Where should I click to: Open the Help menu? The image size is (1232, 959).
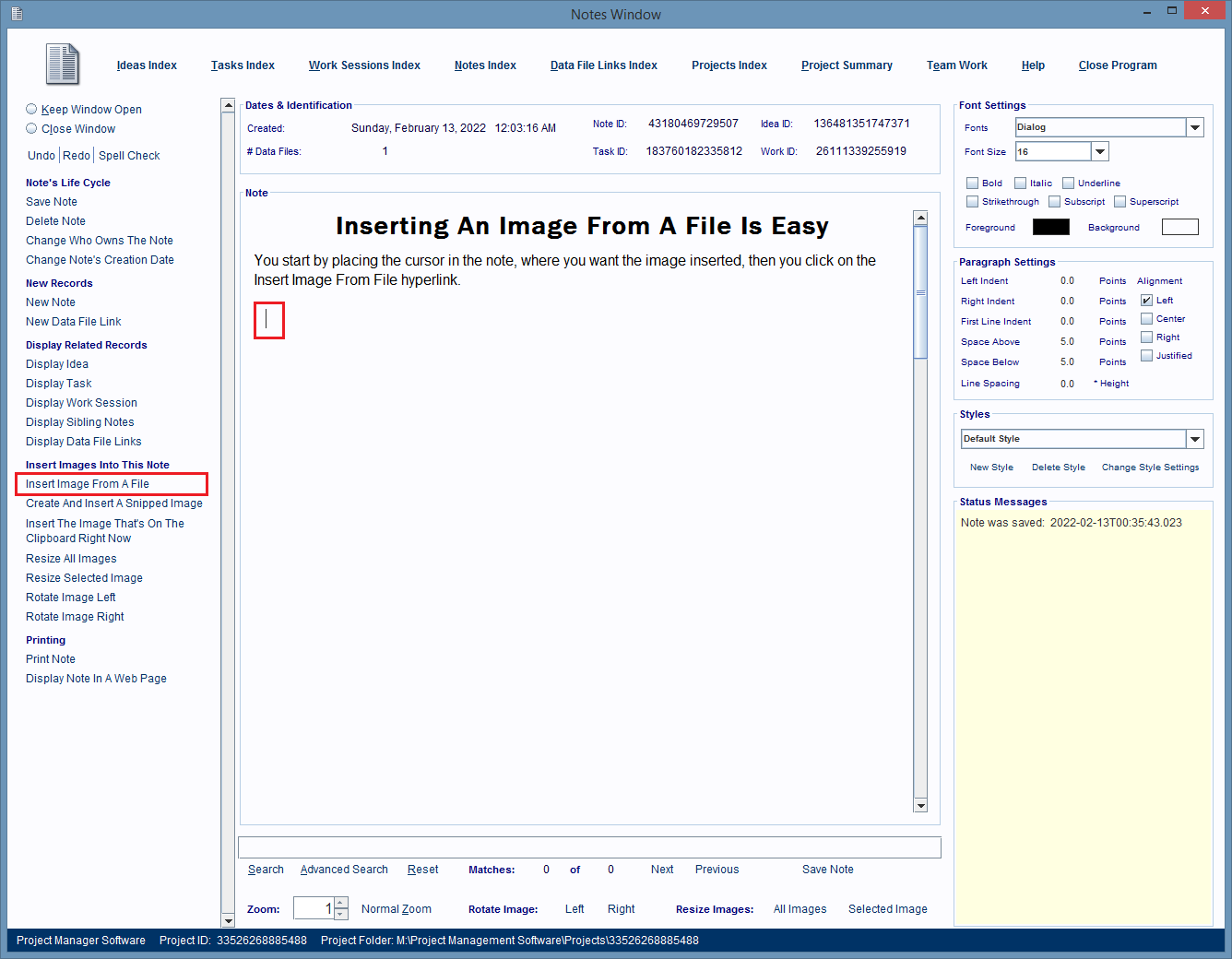pos(1033,65)
